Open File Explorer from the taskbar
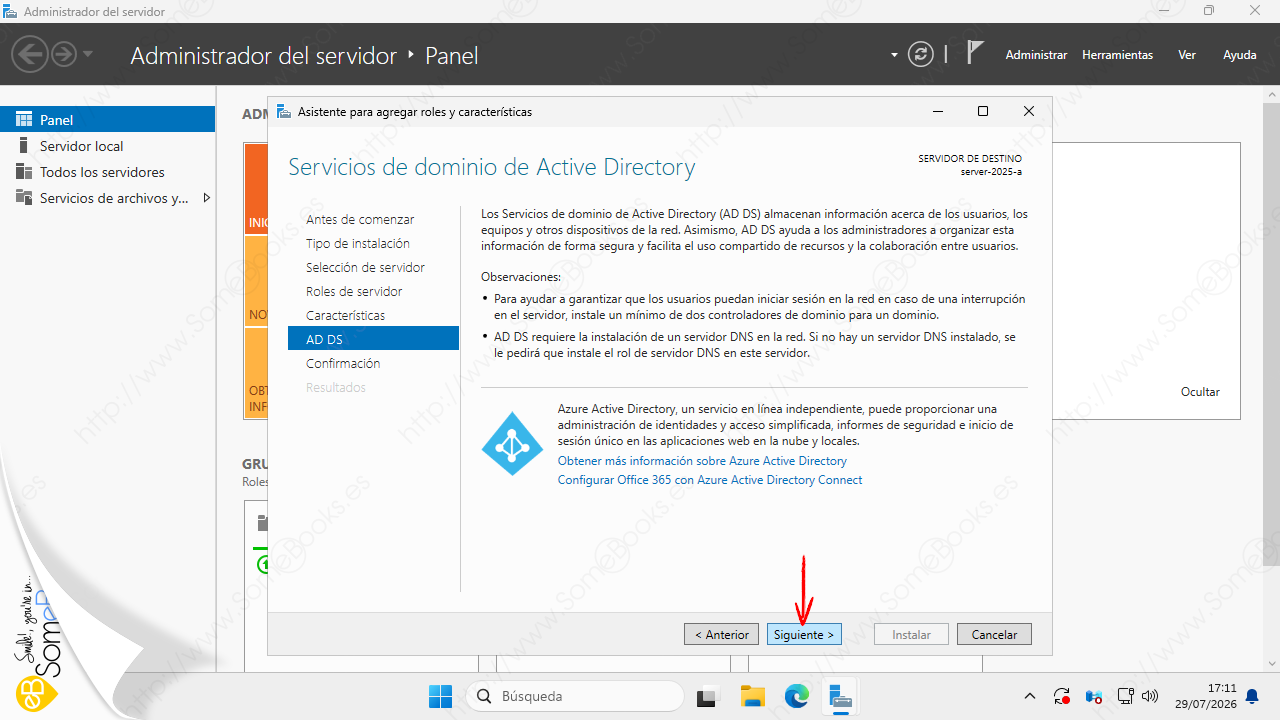The height and width of the screenshot is (720, 1280). coord(752,696)
